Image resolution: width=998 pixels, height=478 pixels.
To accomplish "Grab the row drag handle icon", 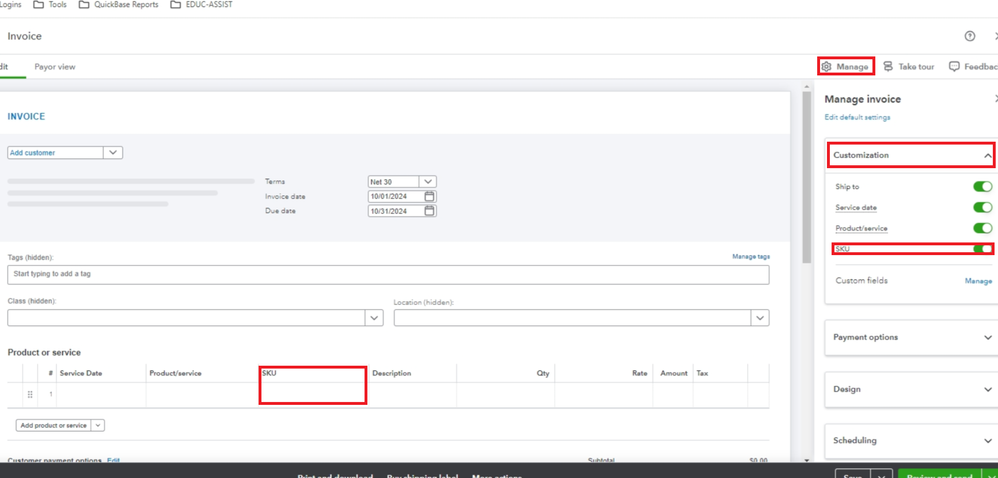I will tap(30, 395).
